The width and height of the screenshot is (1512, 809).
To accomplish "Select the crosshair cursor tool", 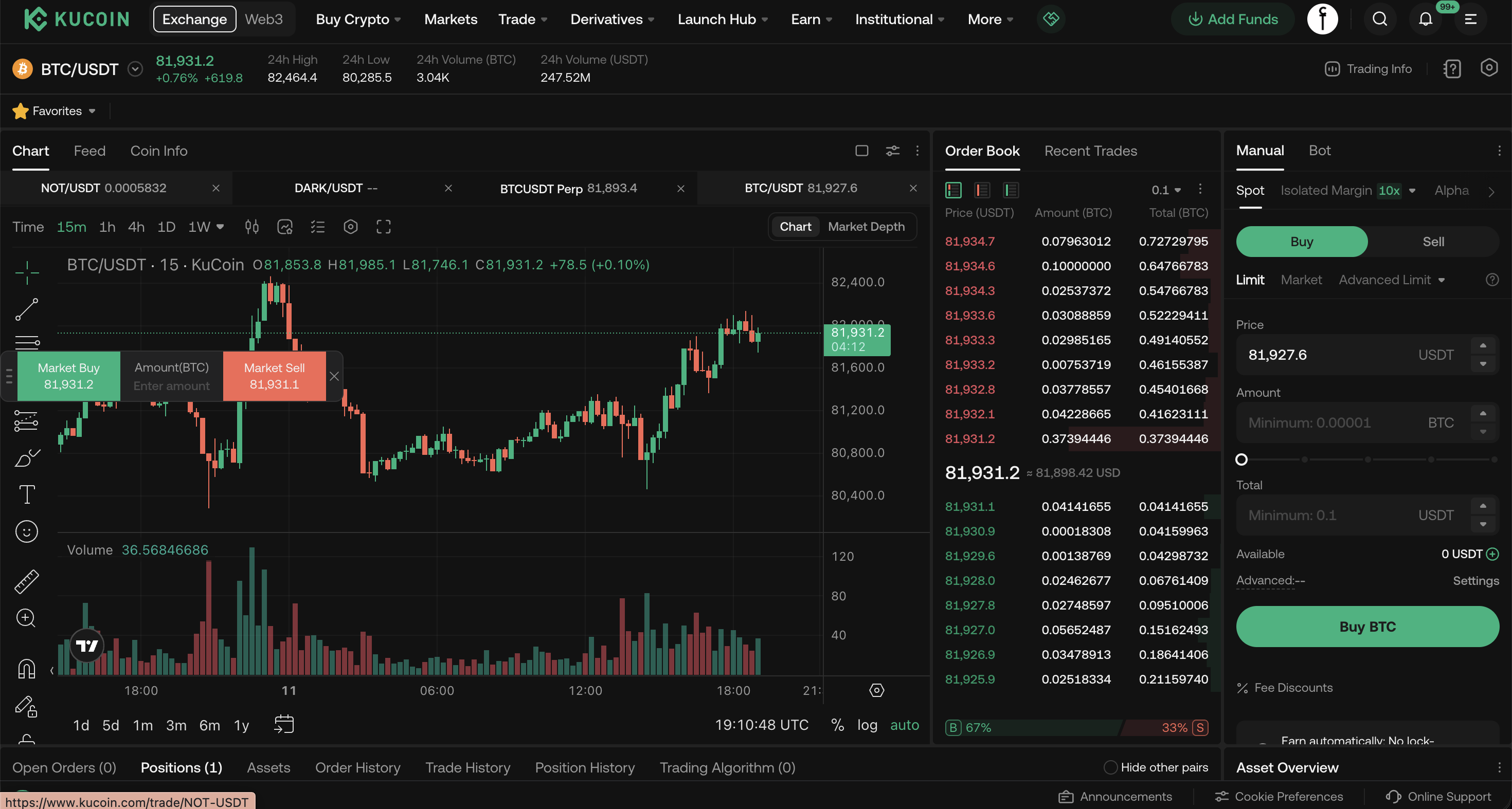I will 27,272.
